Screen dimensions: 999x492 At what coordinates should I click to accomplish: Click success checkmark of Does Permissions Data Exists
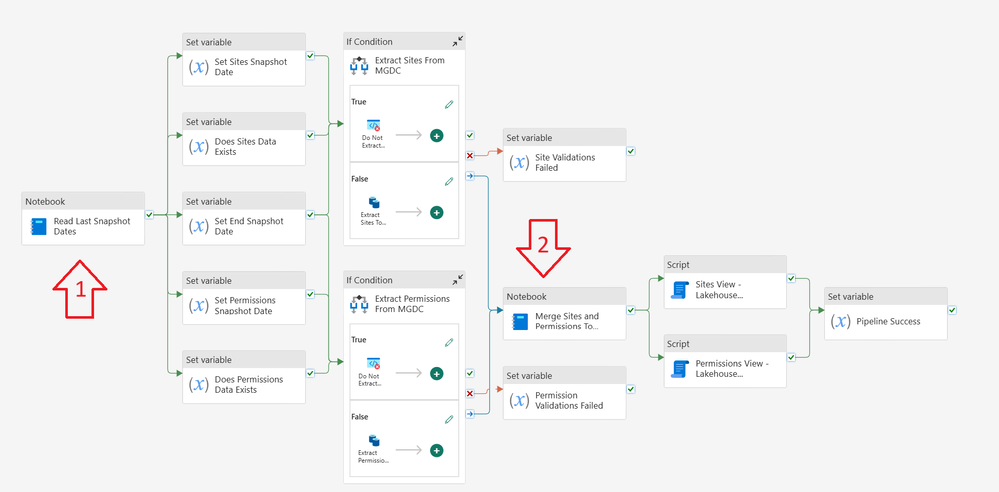(x=310, y=373)
